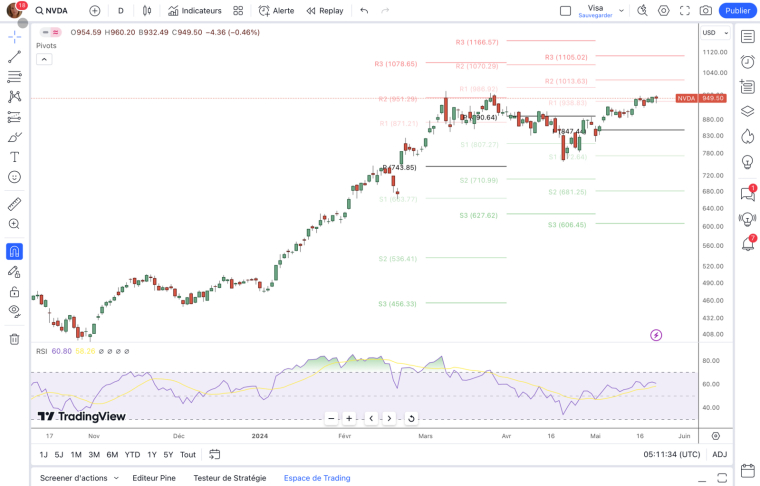Change the D timeframe interval

tap(121, 11)
